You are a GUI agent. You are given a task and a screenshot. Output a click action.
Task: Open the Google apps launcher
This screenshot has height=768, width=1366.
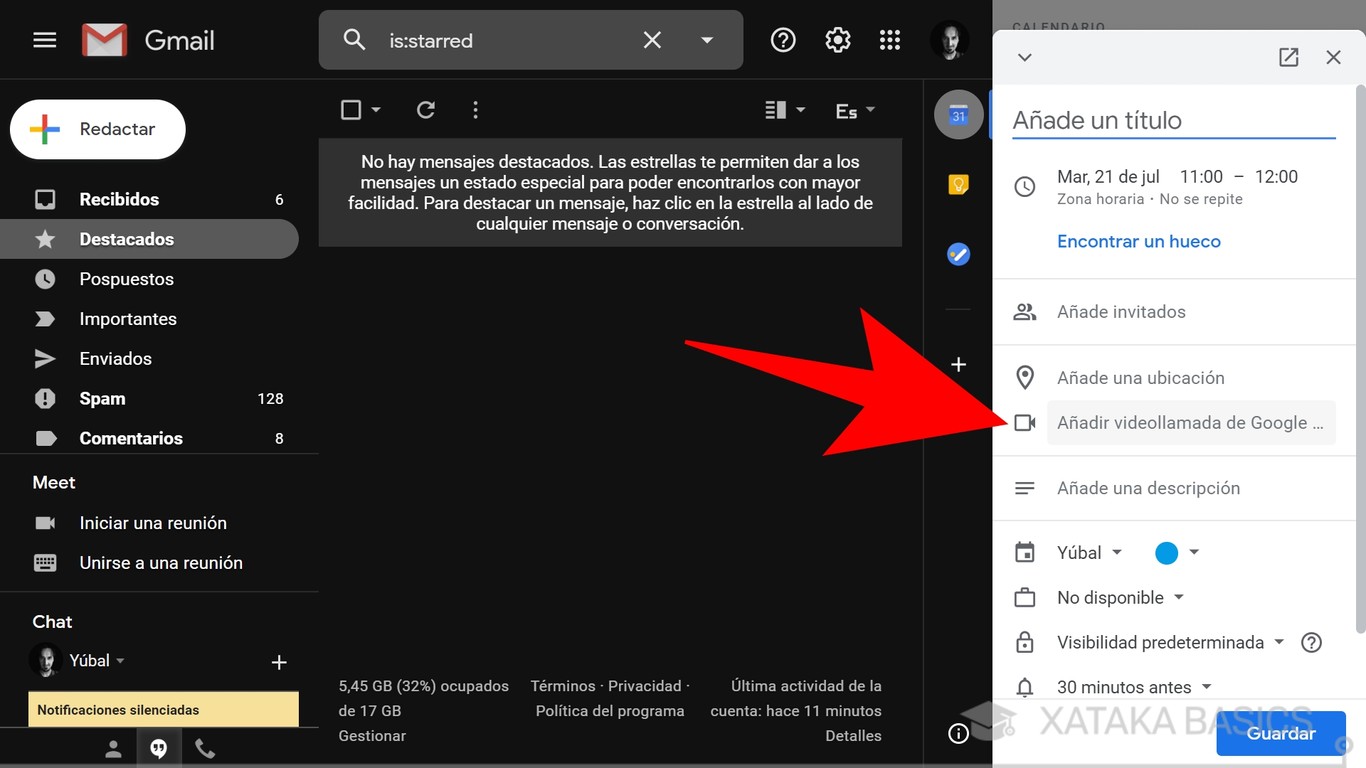click(x=890, y=40)
